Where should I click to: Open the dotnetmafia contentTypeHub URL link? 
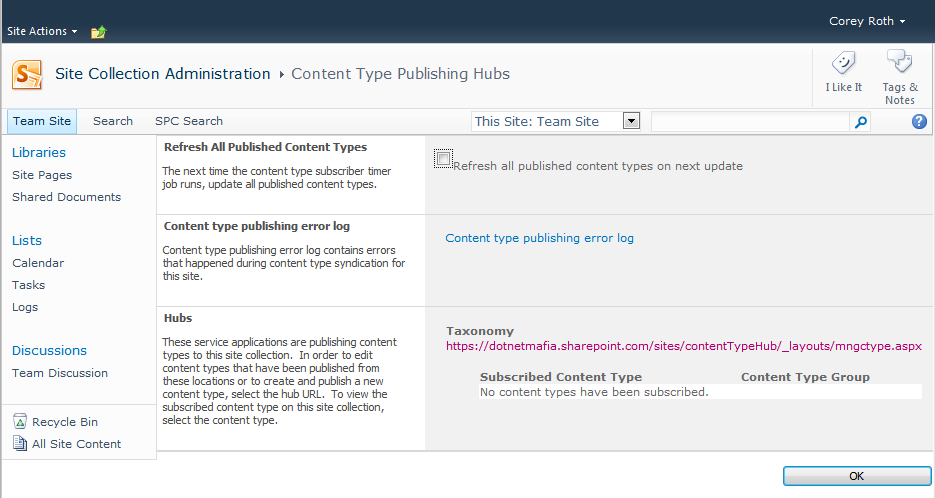pos(683,346)
